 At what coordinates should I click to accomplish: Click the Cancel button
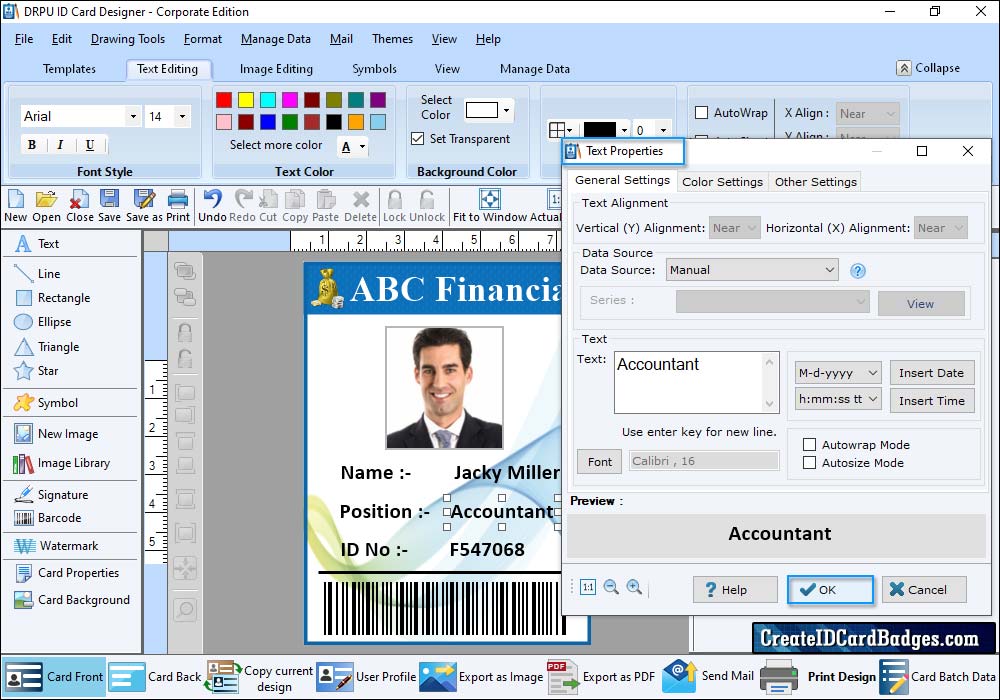point(924,590)
